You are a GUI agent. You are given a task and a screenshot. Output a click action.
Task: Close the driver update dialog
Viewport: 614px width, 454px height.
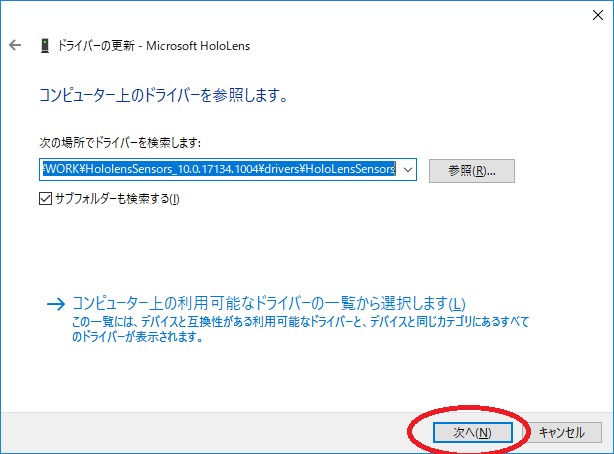[x=598, y=15]
